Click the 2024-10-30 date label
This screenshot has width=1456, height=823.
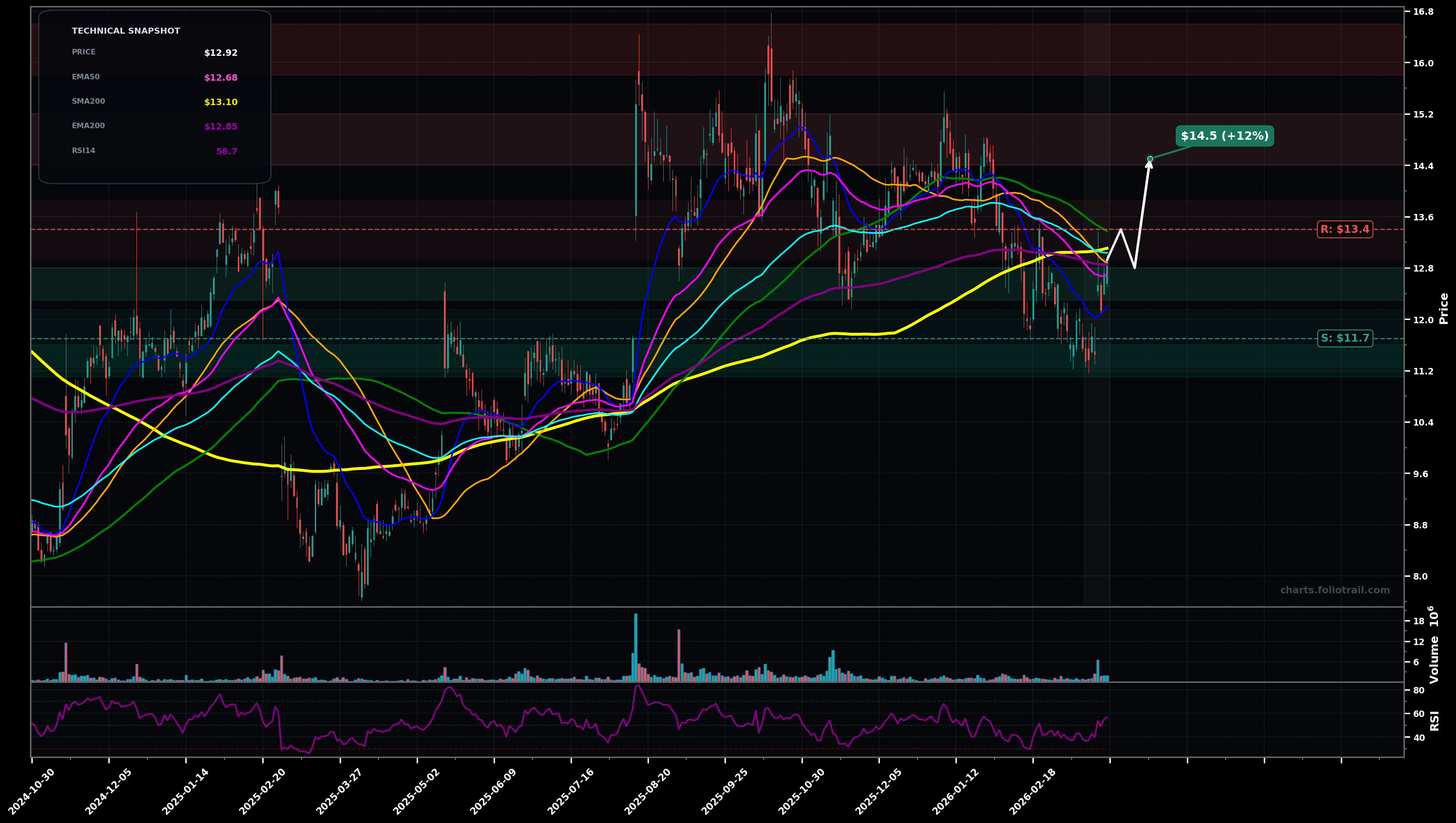click(x=32, y=791)
